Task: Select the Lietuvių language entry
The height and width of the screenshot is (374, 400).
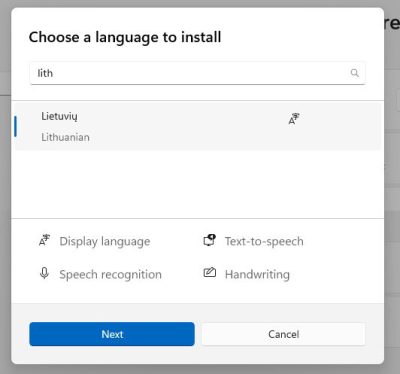Action: [x=197, y=126]
